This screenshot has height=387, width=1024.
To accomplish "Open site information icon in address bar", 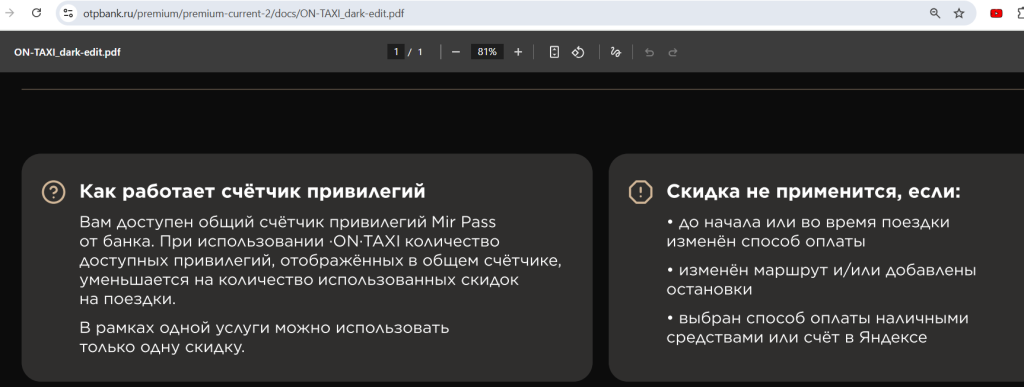I will coord(69,13).
